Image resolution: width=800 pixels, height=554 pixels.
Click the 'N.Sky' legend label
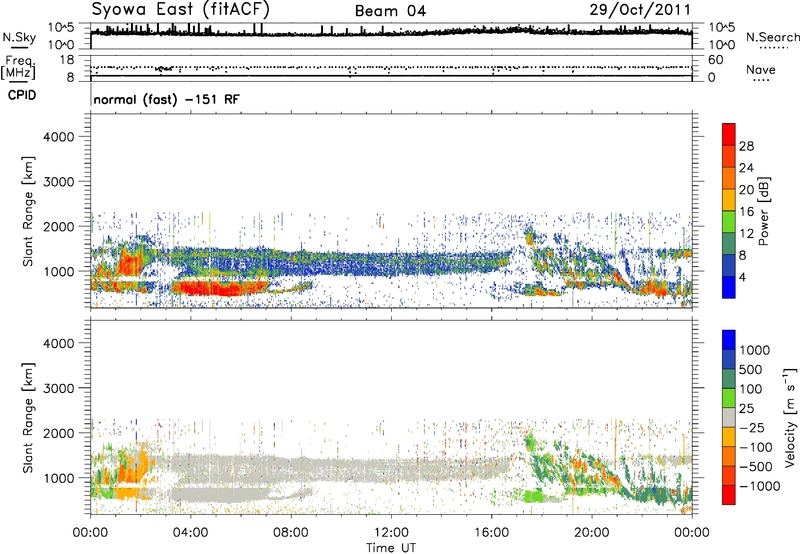19,37
